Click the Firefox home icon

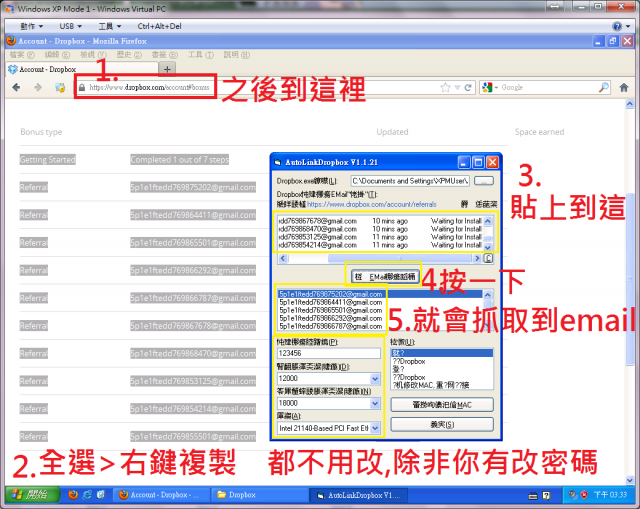click(x=624, y=87)
